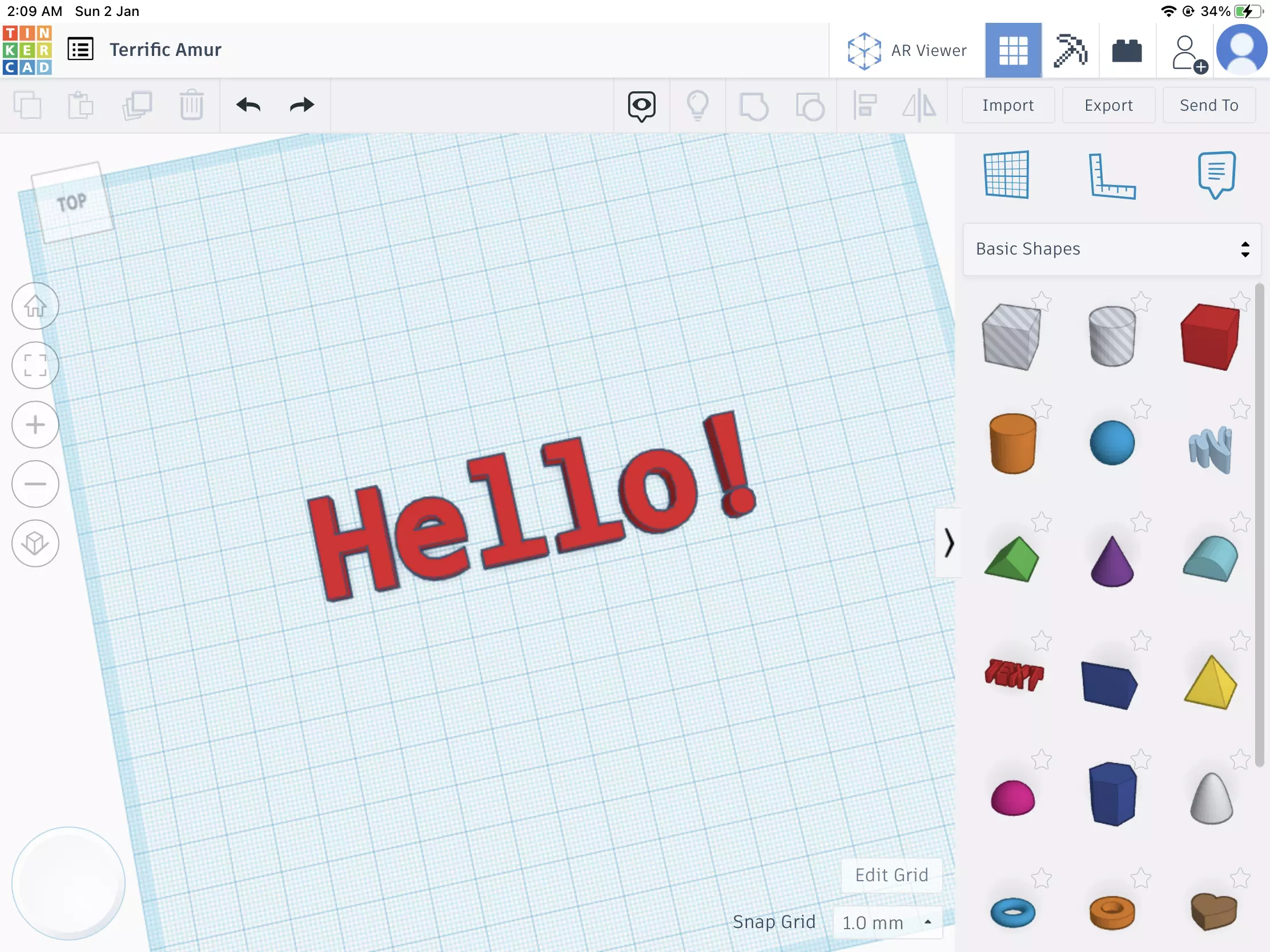Click the Export button
This screenshot has height=952, width=1270.
(x=1108, y=106)
